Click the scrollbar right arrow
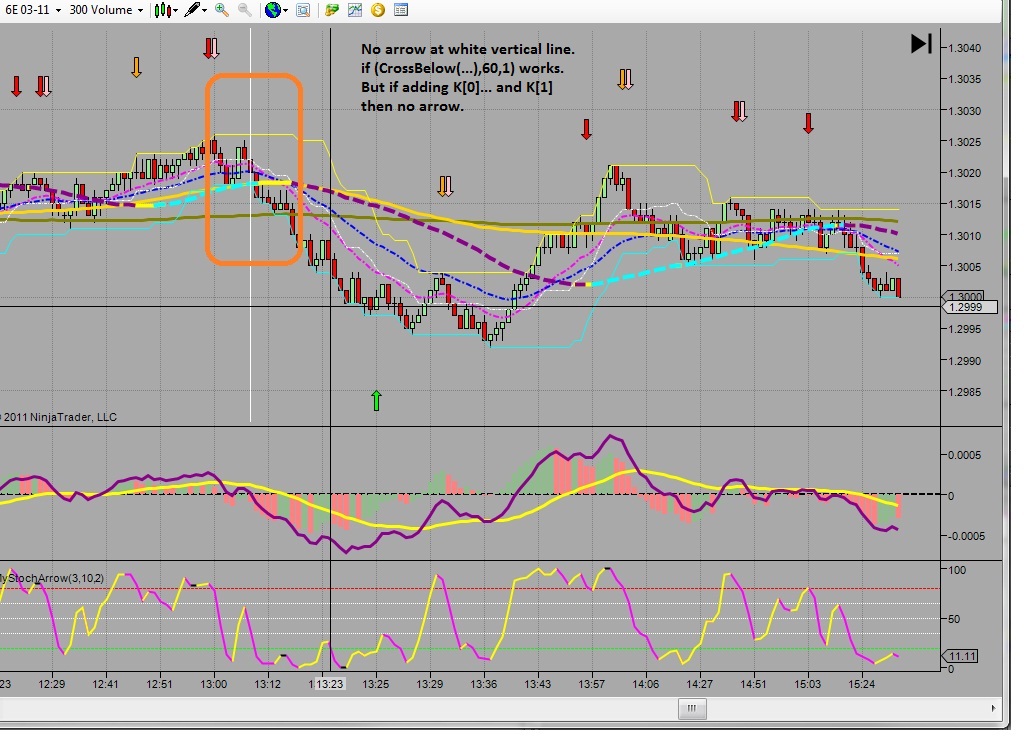Viewport: 1026px width, 744px height. pos(993,708)
